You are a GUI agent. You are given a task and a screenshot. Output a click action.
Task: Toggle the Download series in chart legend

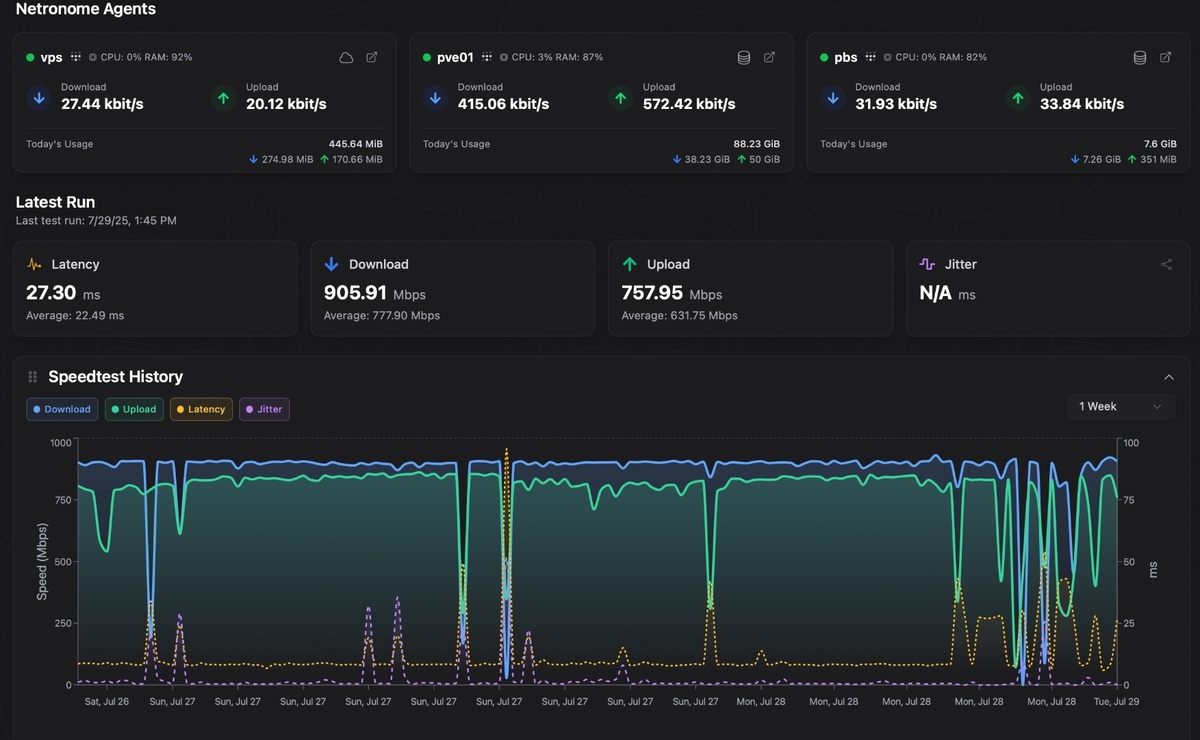coord(62,409)
